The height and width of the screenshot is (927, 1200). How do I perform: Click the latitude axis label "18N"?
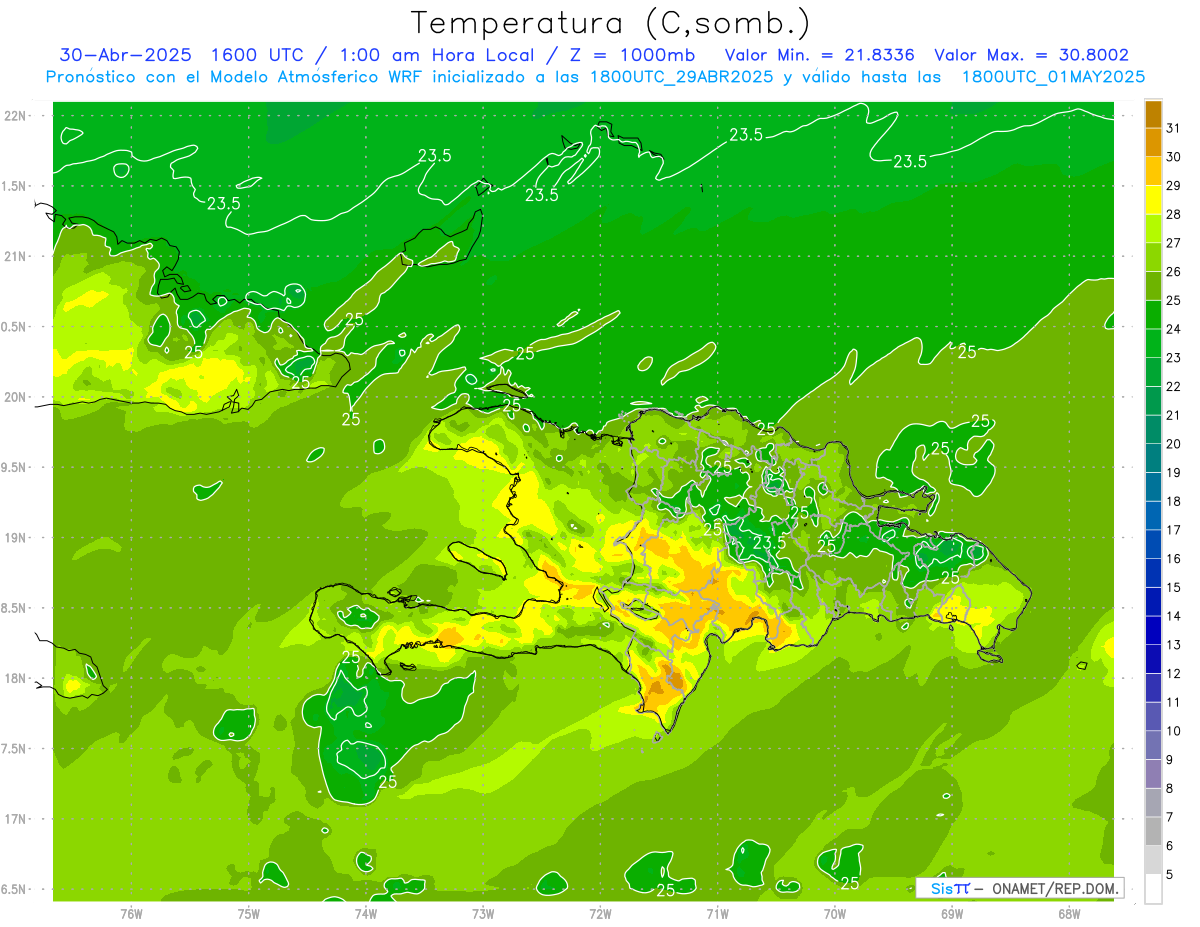pyautogui.click(x=17, y=679)
